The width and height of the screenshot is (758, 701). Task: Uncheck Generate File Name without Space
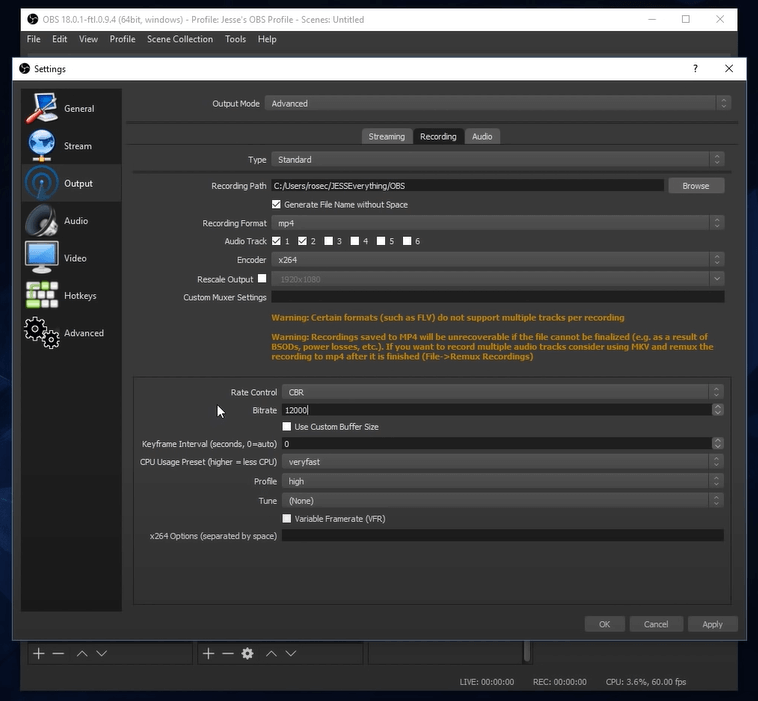tap(277, 204)
